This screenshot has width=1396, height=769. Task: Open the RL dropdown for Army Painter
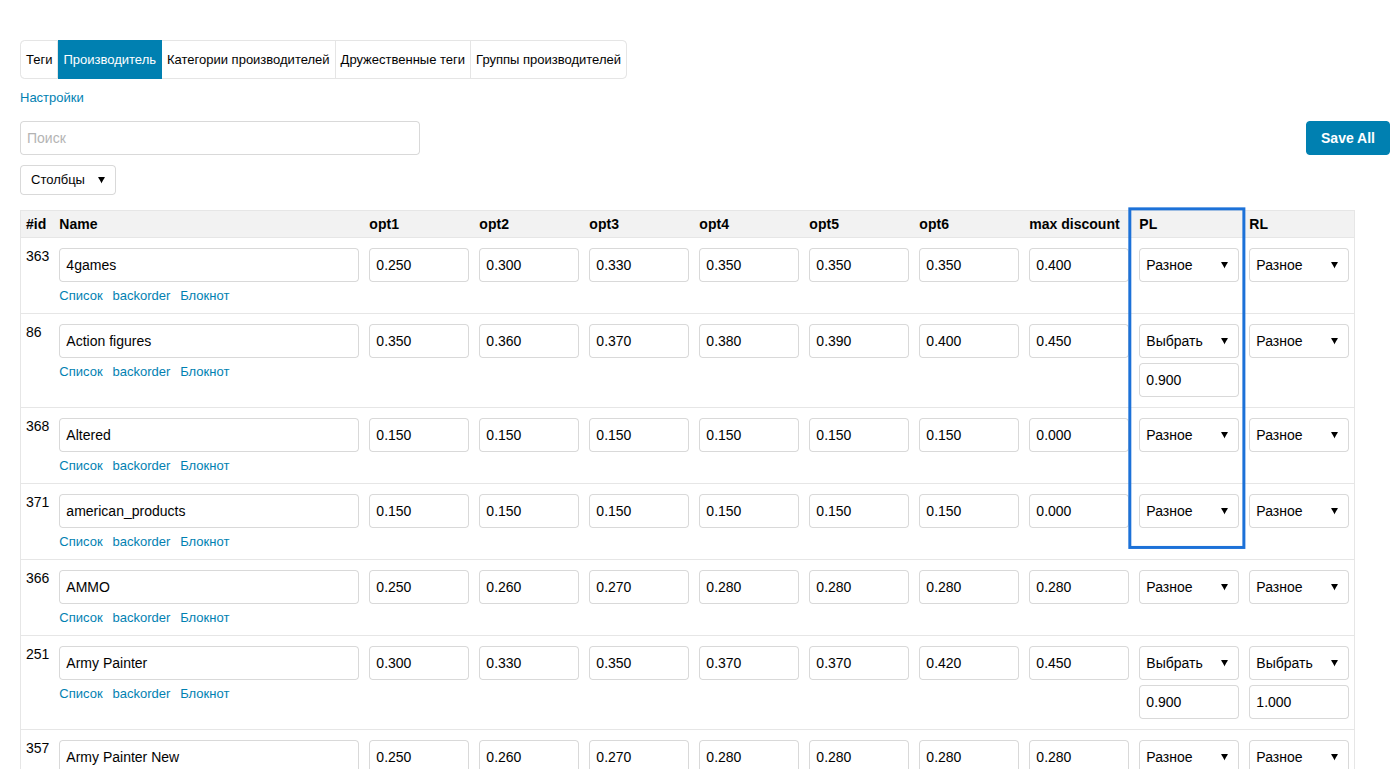[x=1298, y=662]
